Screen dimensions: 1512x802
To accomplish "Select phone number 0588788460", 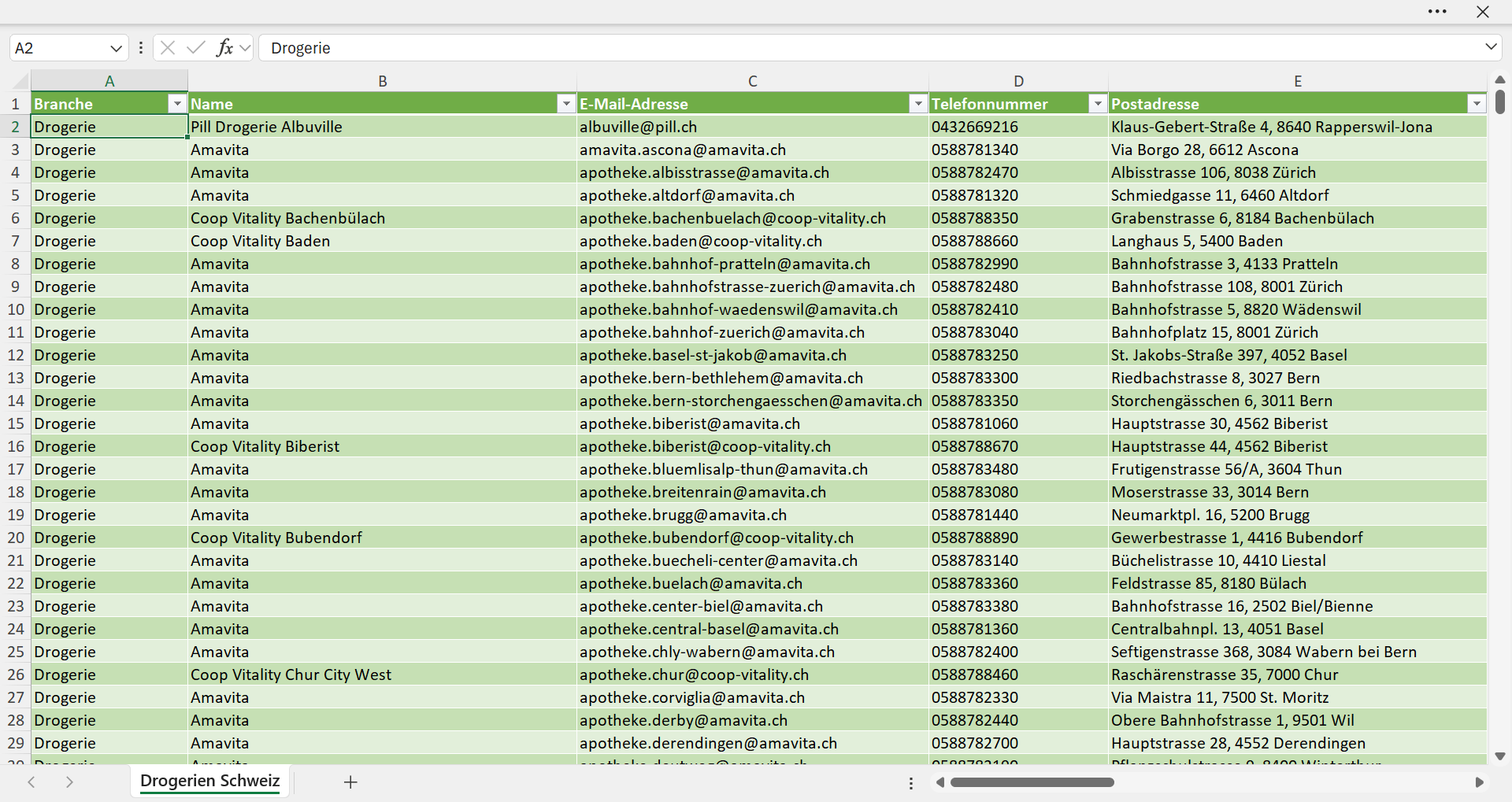I will pyautogui.click(x=1019, y=674).
